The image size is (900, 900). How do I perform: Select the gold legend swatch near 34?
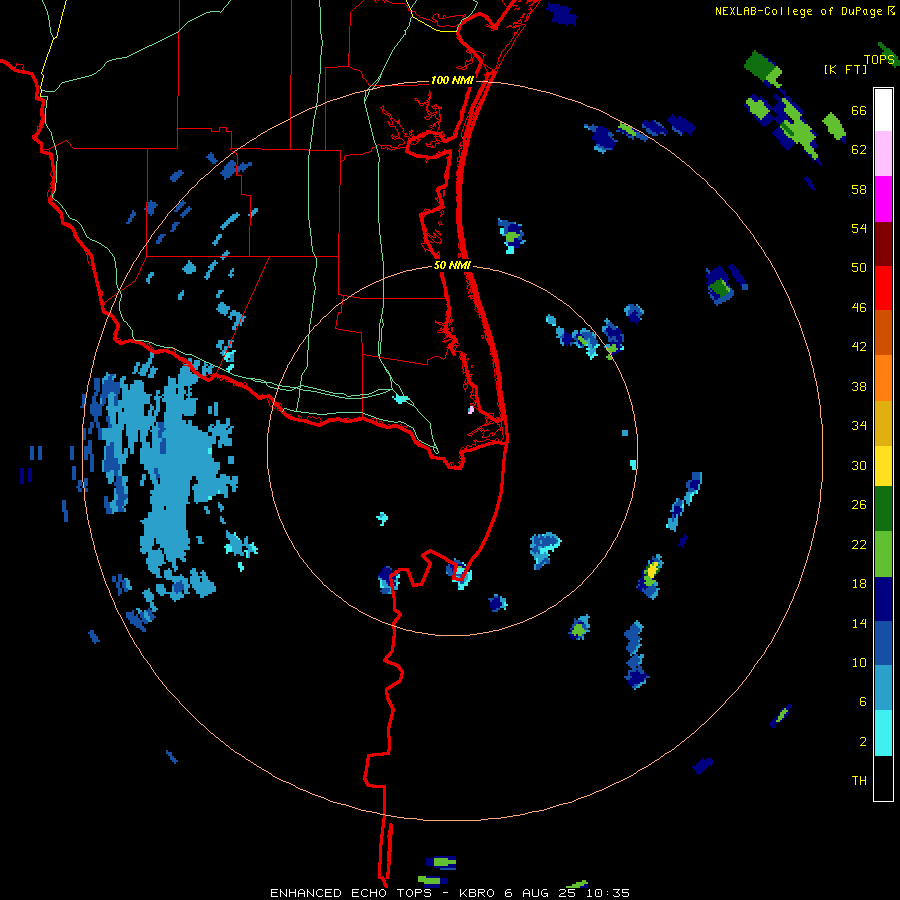(x=883, y=423)
